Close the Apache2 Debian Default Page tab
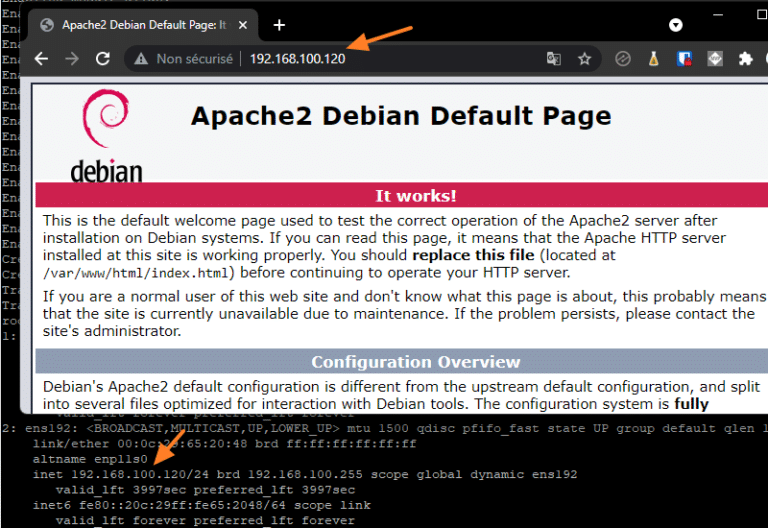Viewport: 768px width, 528px height. tap(245, 25)
